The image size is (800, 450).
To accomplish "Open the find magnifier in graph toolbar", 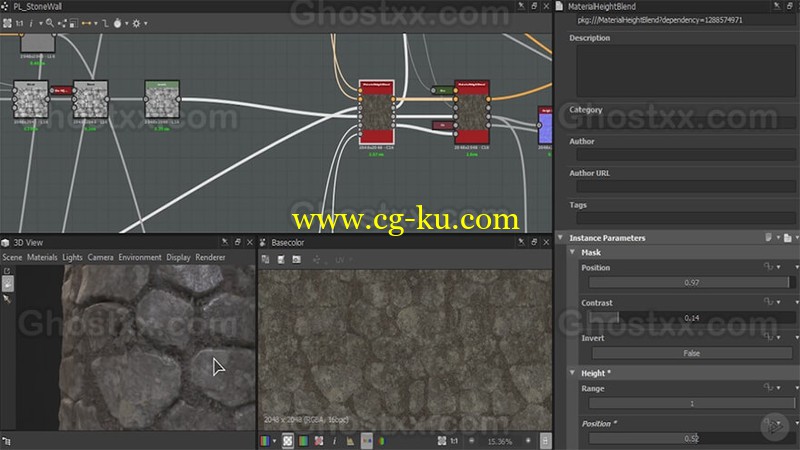I will (49, 23).
